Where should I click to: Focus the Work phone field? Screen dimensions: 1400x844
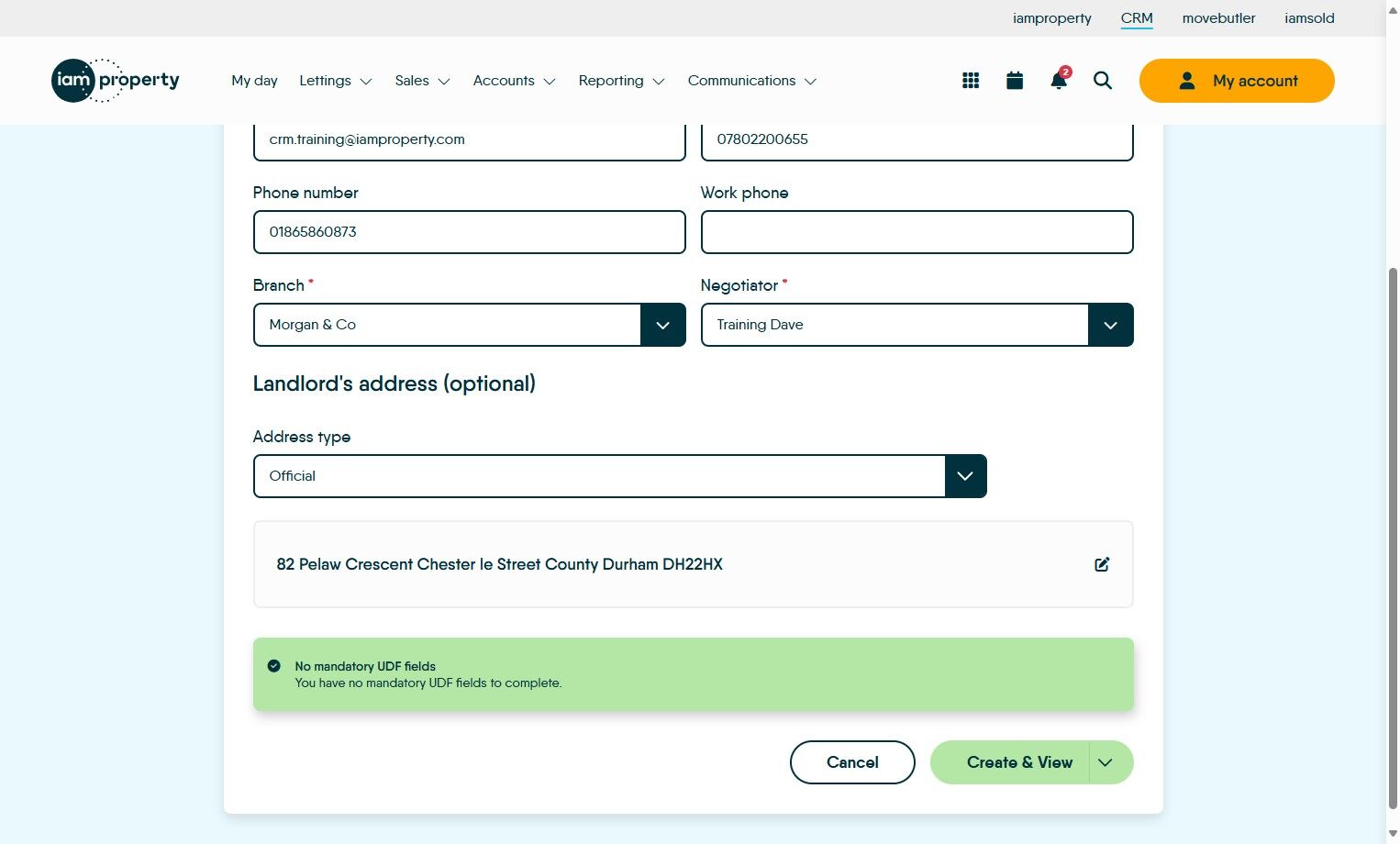coord(917,232)
